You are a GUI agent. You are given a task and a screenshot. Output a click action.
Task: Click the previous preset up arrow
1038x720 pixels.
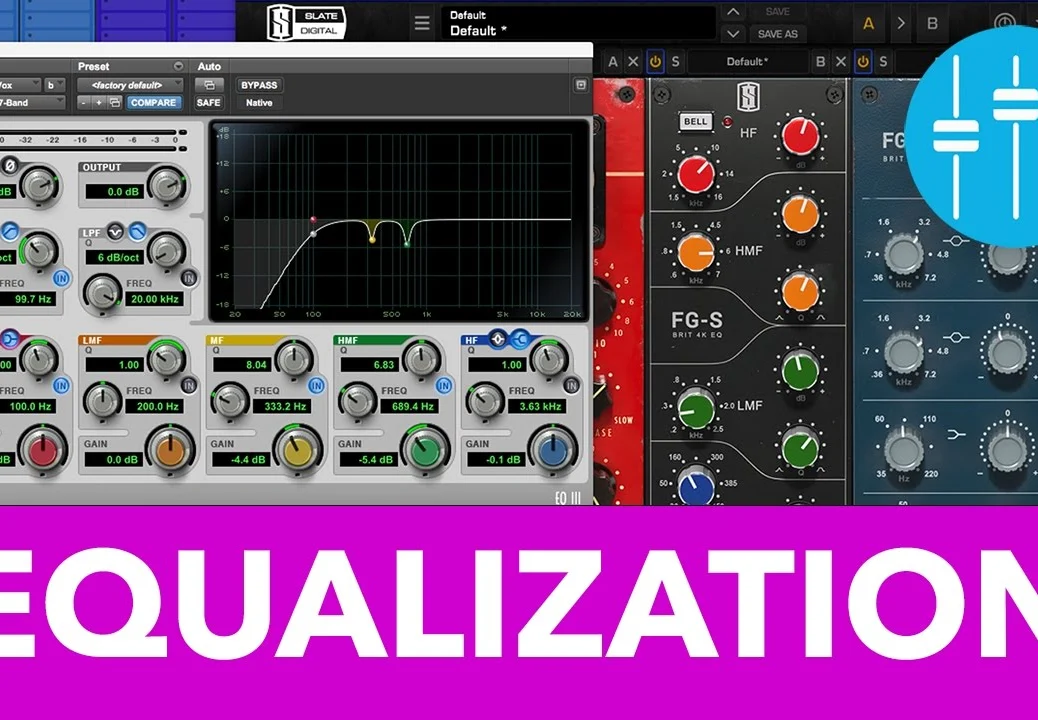pos(732,12)
